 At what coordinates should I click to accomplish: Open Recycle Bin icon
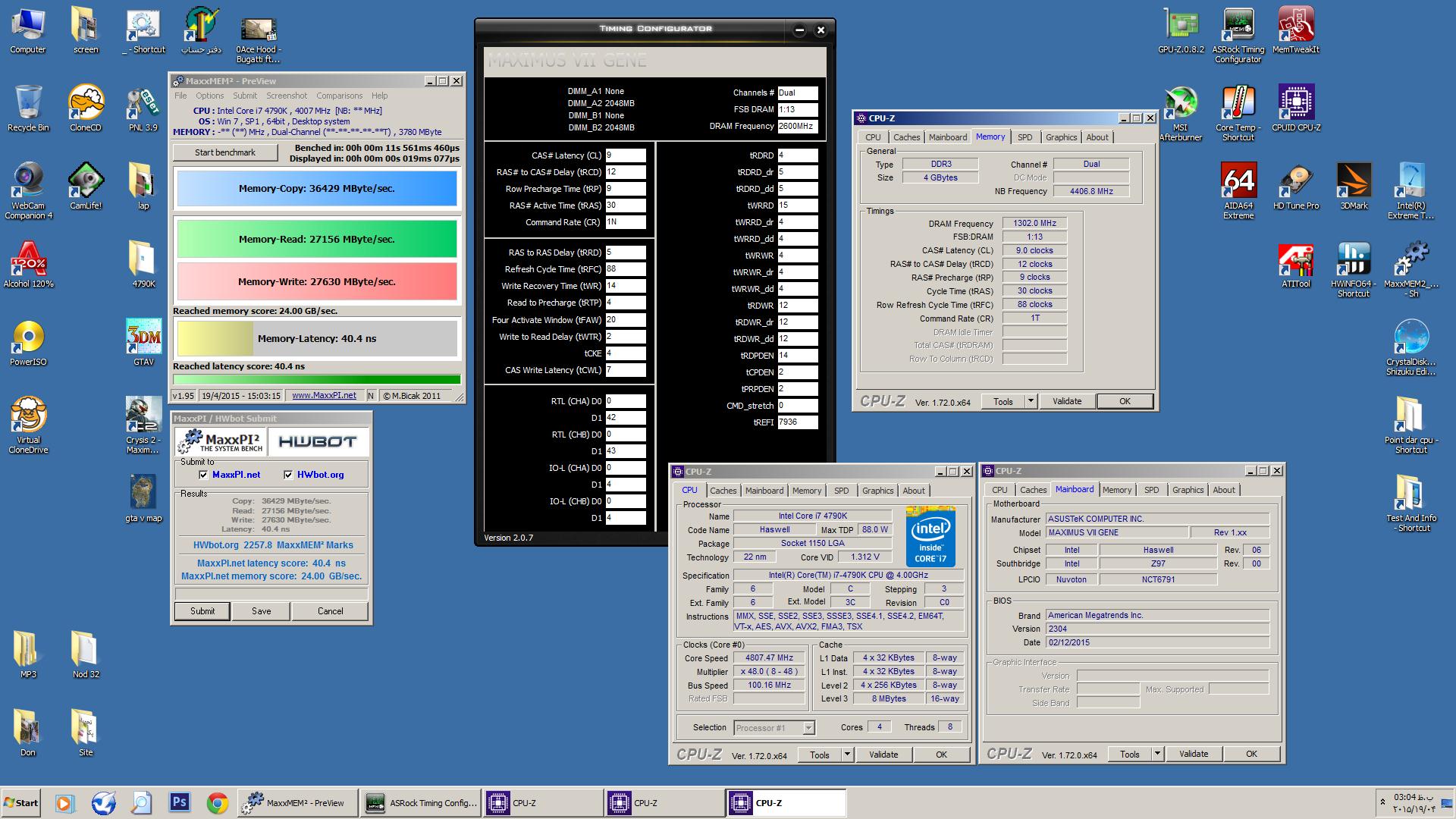coord(28,108)
